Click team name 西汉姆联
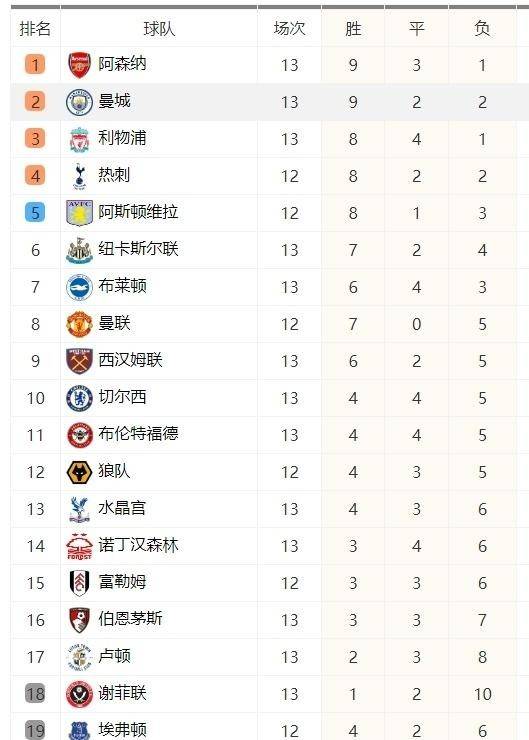529x740 pixels. click(x=130, y=360)
